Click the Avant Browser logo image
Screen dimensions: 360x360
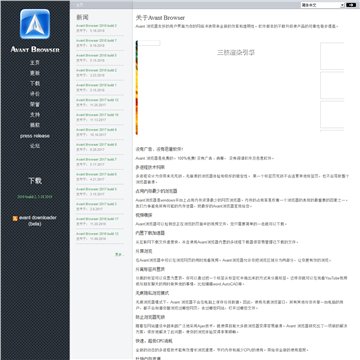click(35, 24)
